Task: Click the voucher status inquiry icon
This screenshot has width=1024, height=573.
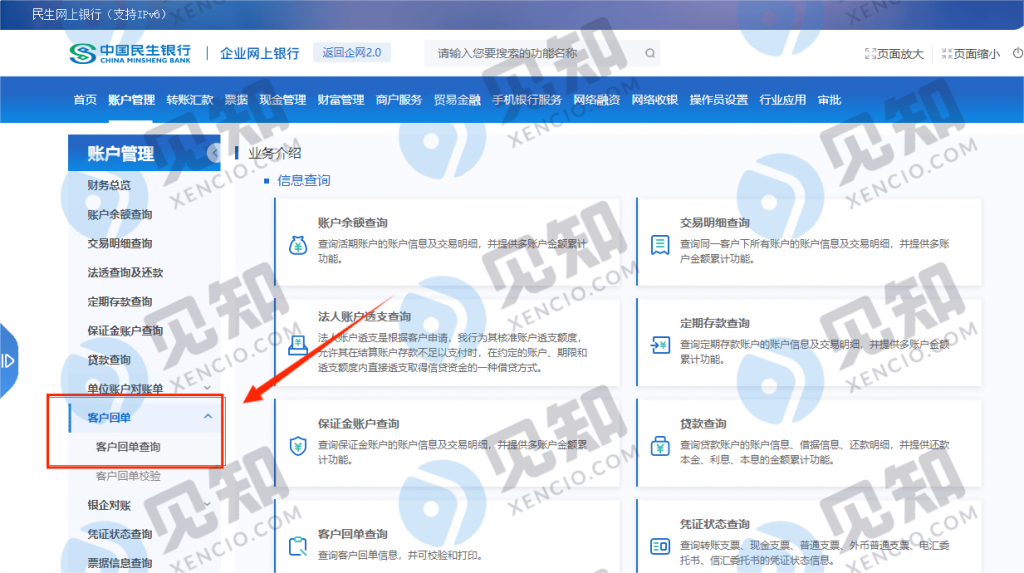Action: (x=660, y=546)
